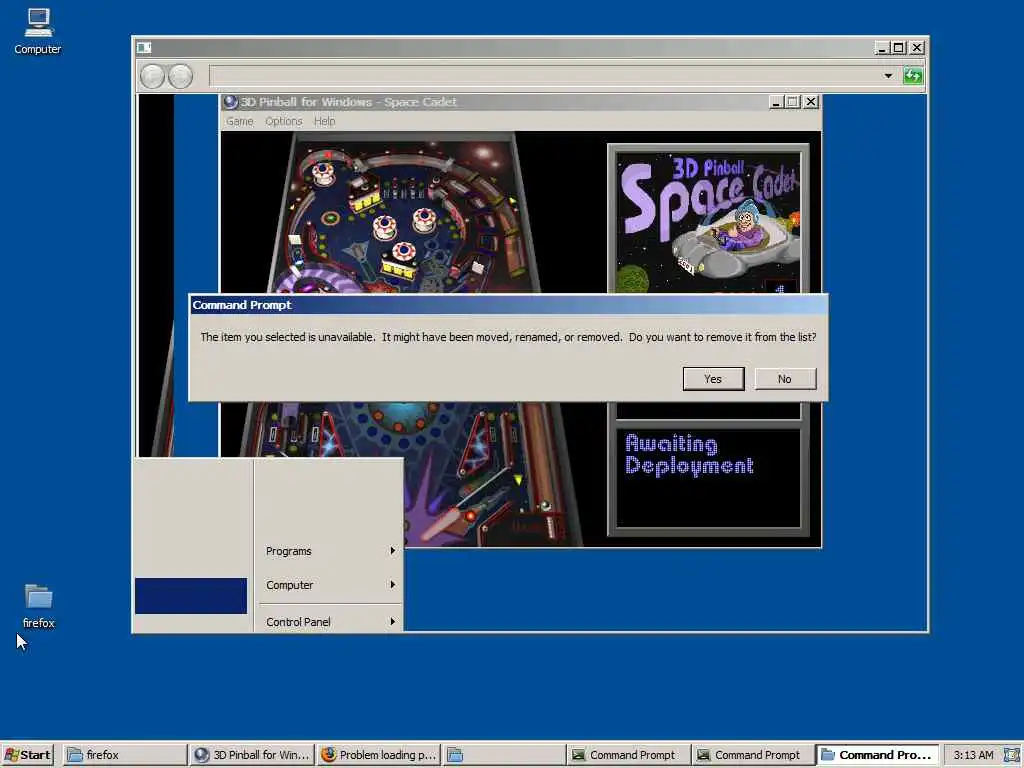Expand the Computer submenu

click(329, 585)
